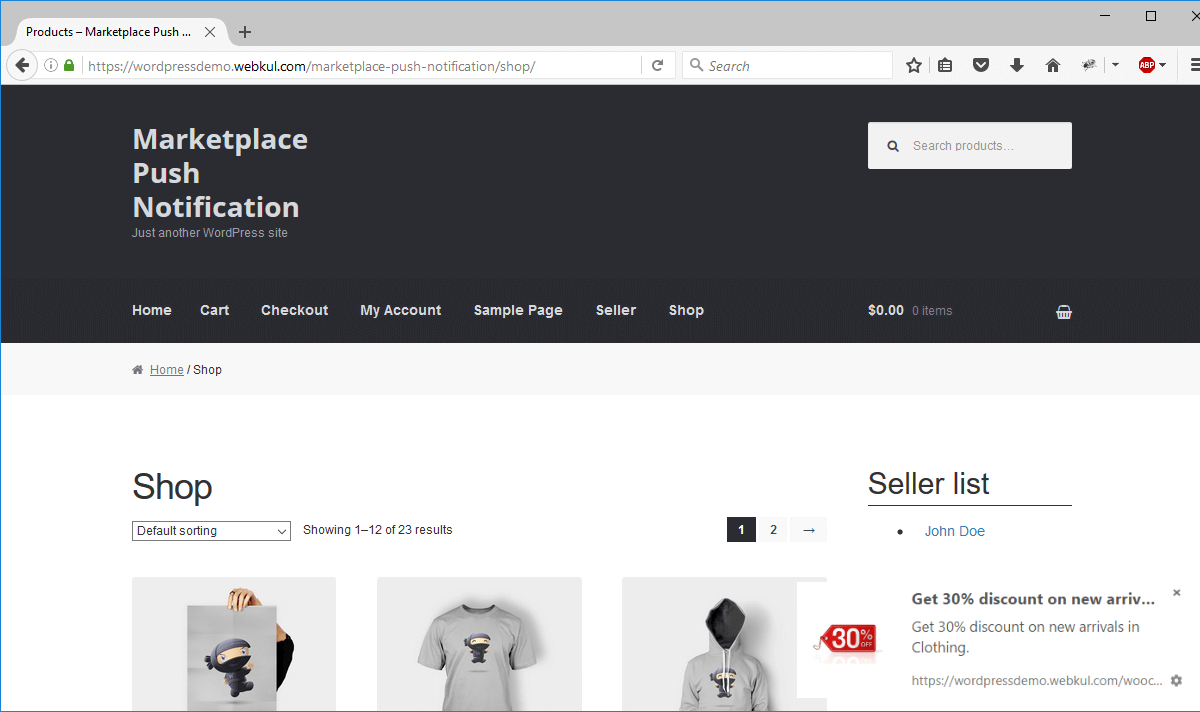This screenshot has width=1200, height=712.
Task: Open the Downloads panel
Action: 1017,64
